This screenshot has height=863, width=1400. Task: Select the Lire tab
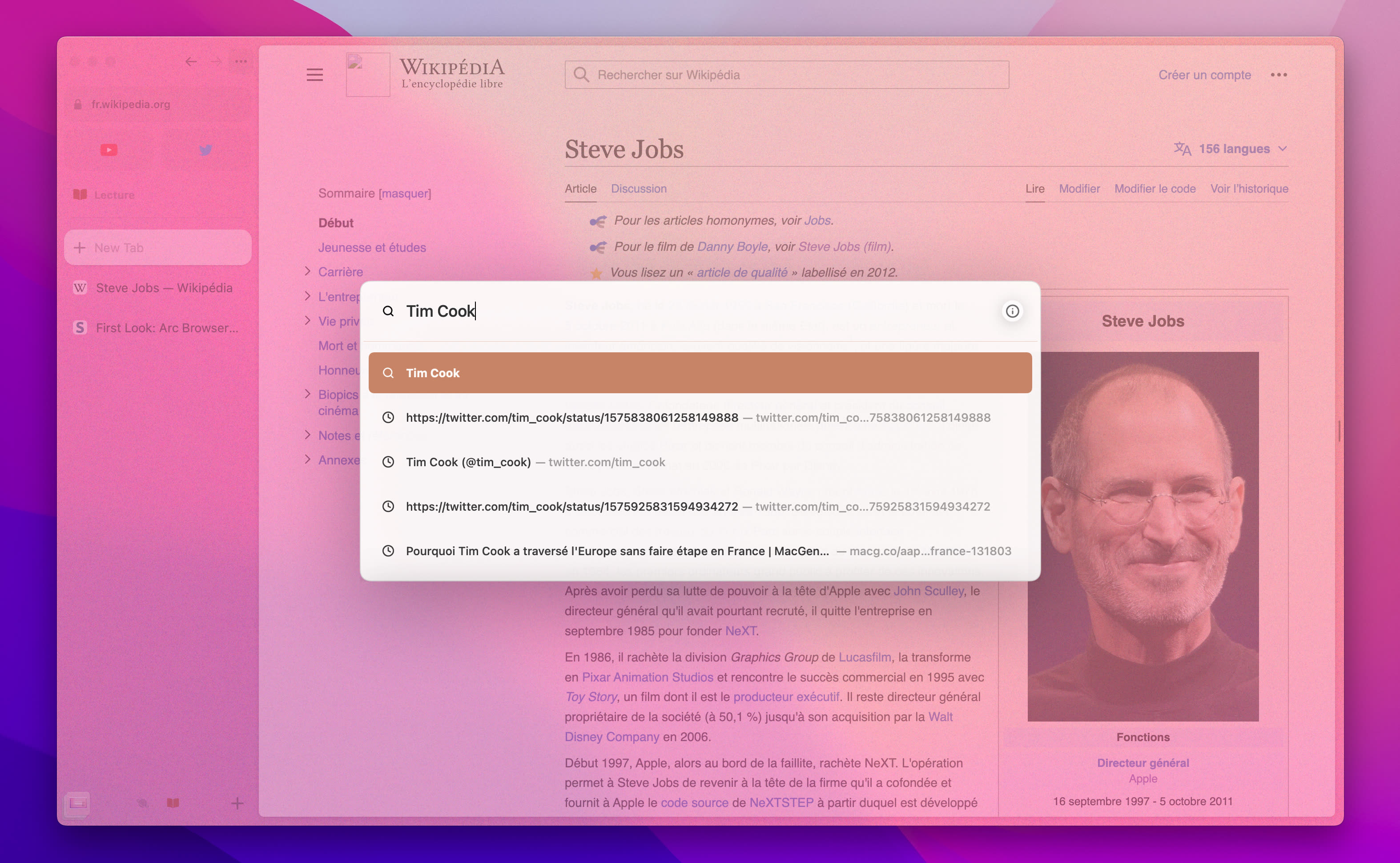click(1035, 189)
